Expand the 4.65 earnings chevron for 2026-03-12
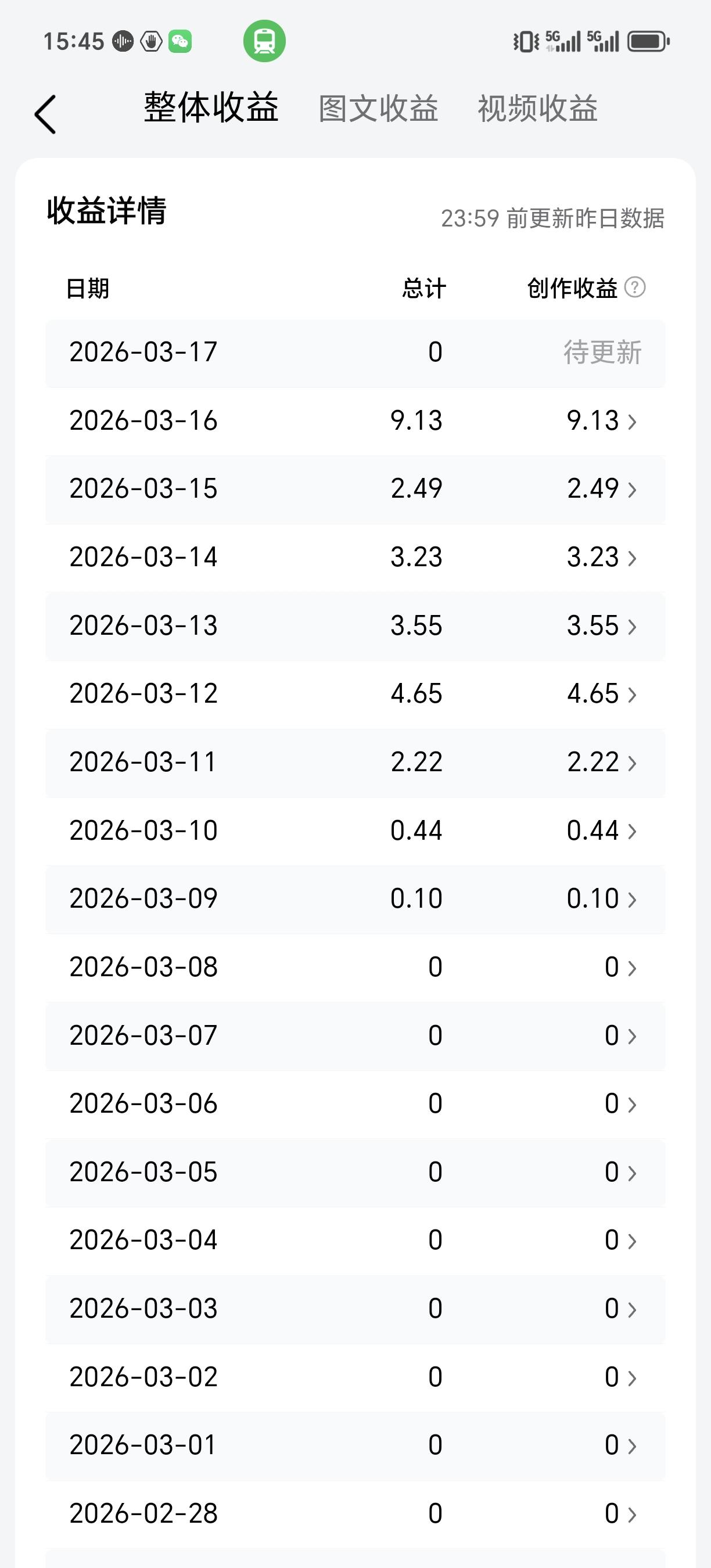The image size is (711, 1568). pos(632,695)
